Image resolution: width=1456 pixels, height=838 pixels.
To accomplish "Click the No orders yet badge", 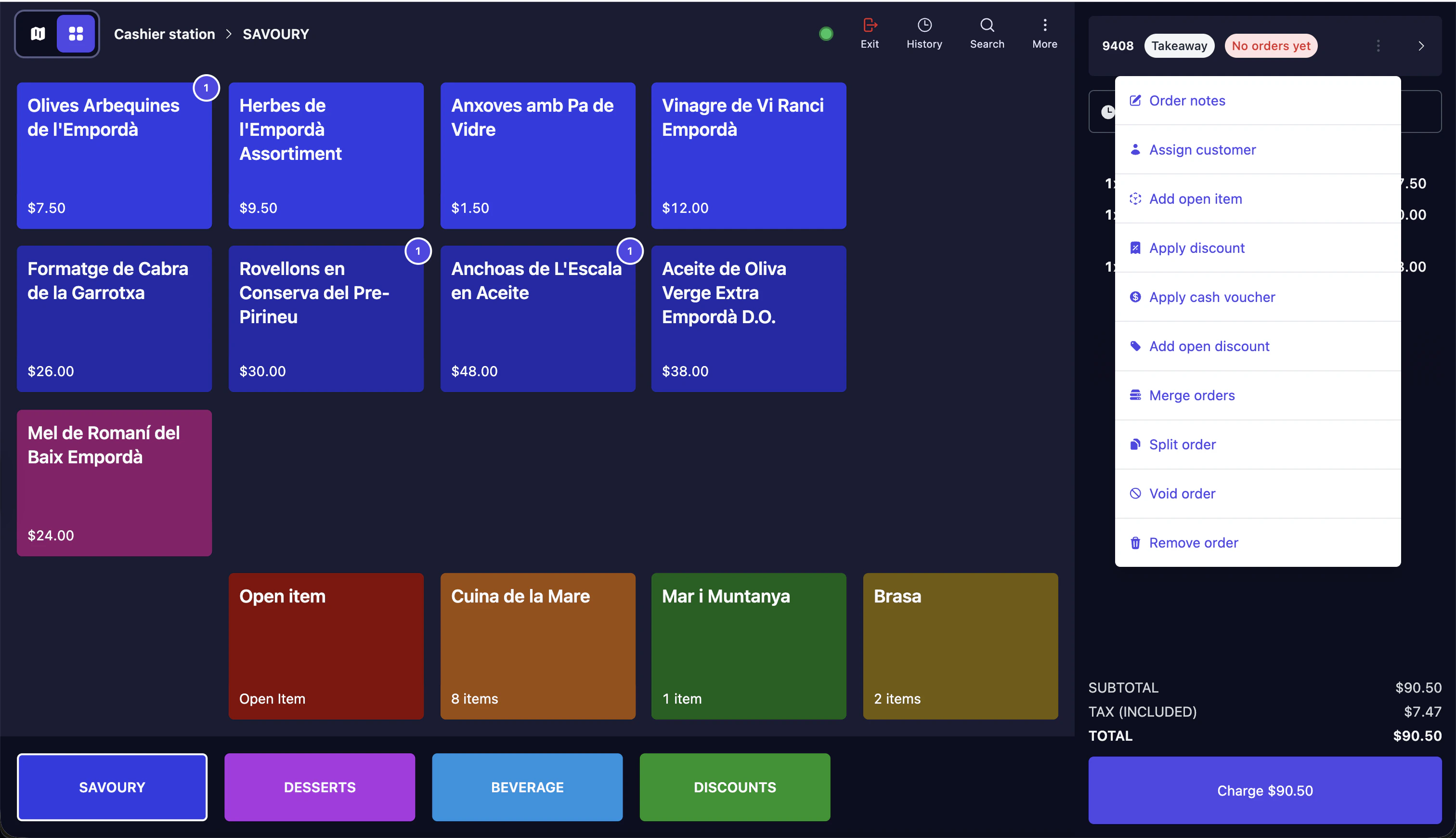I will (x=1271, y=45).
